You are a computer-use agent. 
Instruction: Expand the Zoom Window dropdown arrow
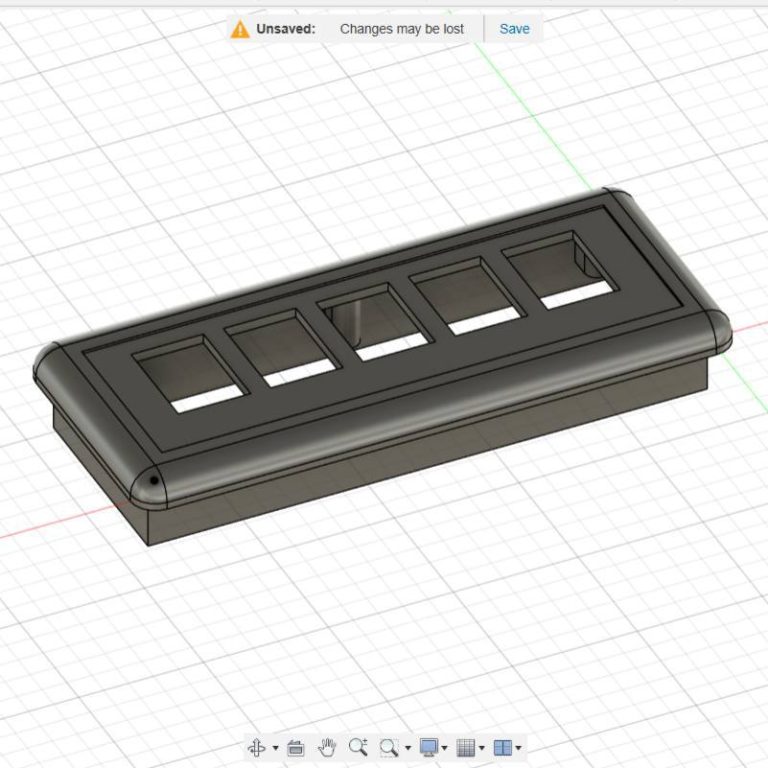click(408, 748)
